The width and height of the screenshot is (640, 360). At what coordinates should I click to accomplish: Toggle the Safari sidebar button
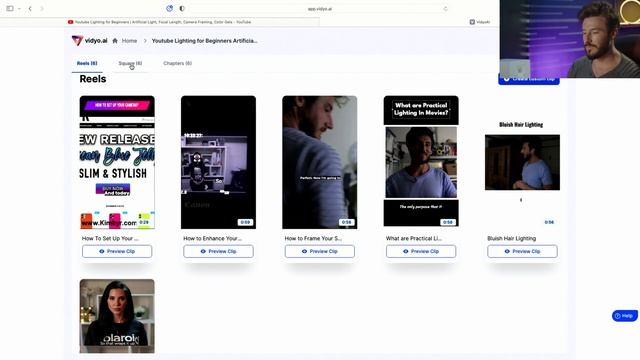tap(10, 9)
